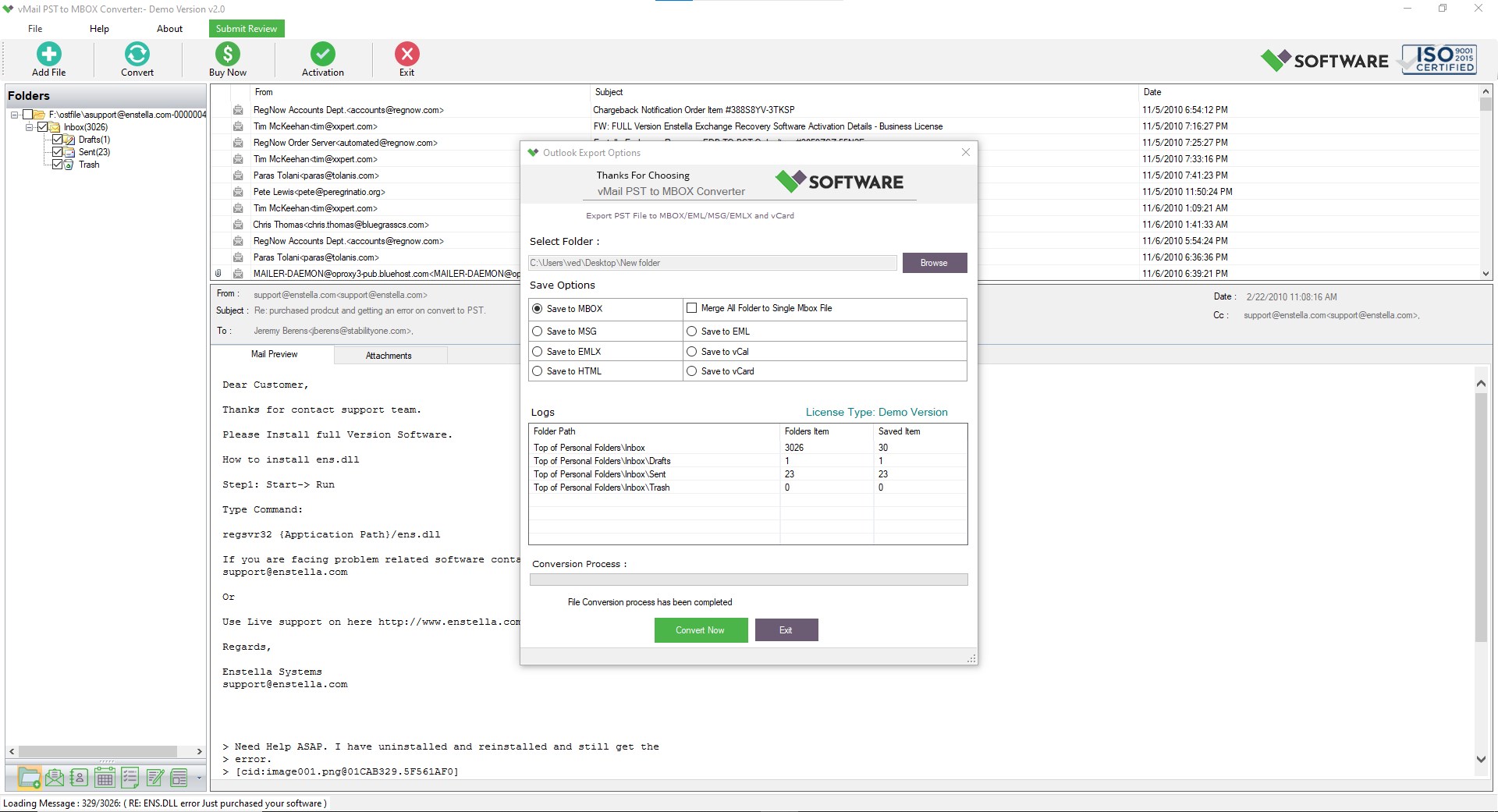Click the Add File toolbar icon
The image size is (1498, 812).
point(49,54)
